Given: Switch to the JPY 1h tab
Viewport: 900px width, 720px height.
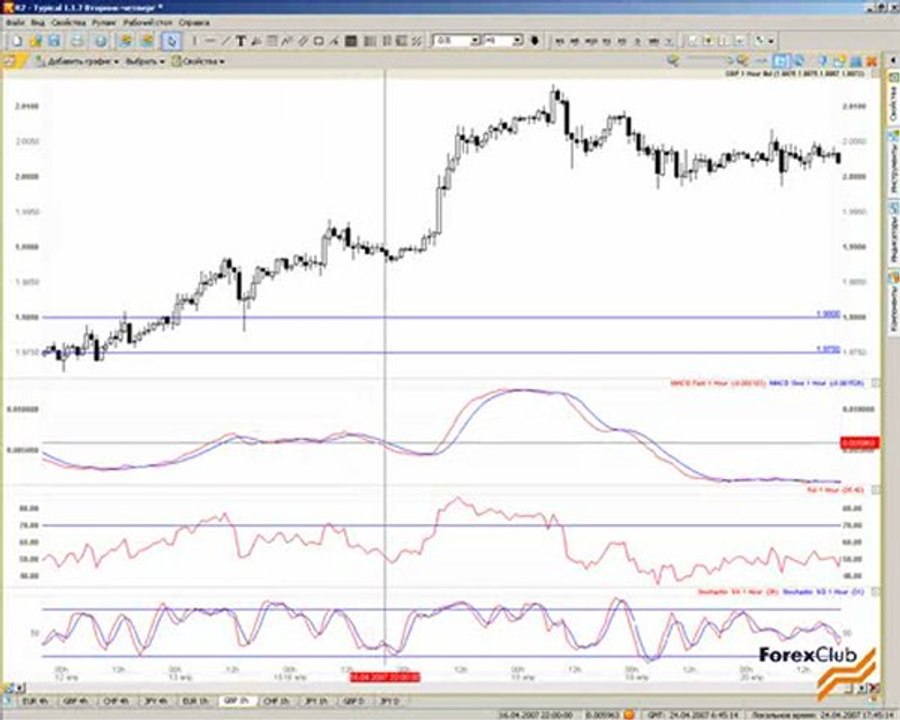Looking at the screenshot, I should [317, 701].
